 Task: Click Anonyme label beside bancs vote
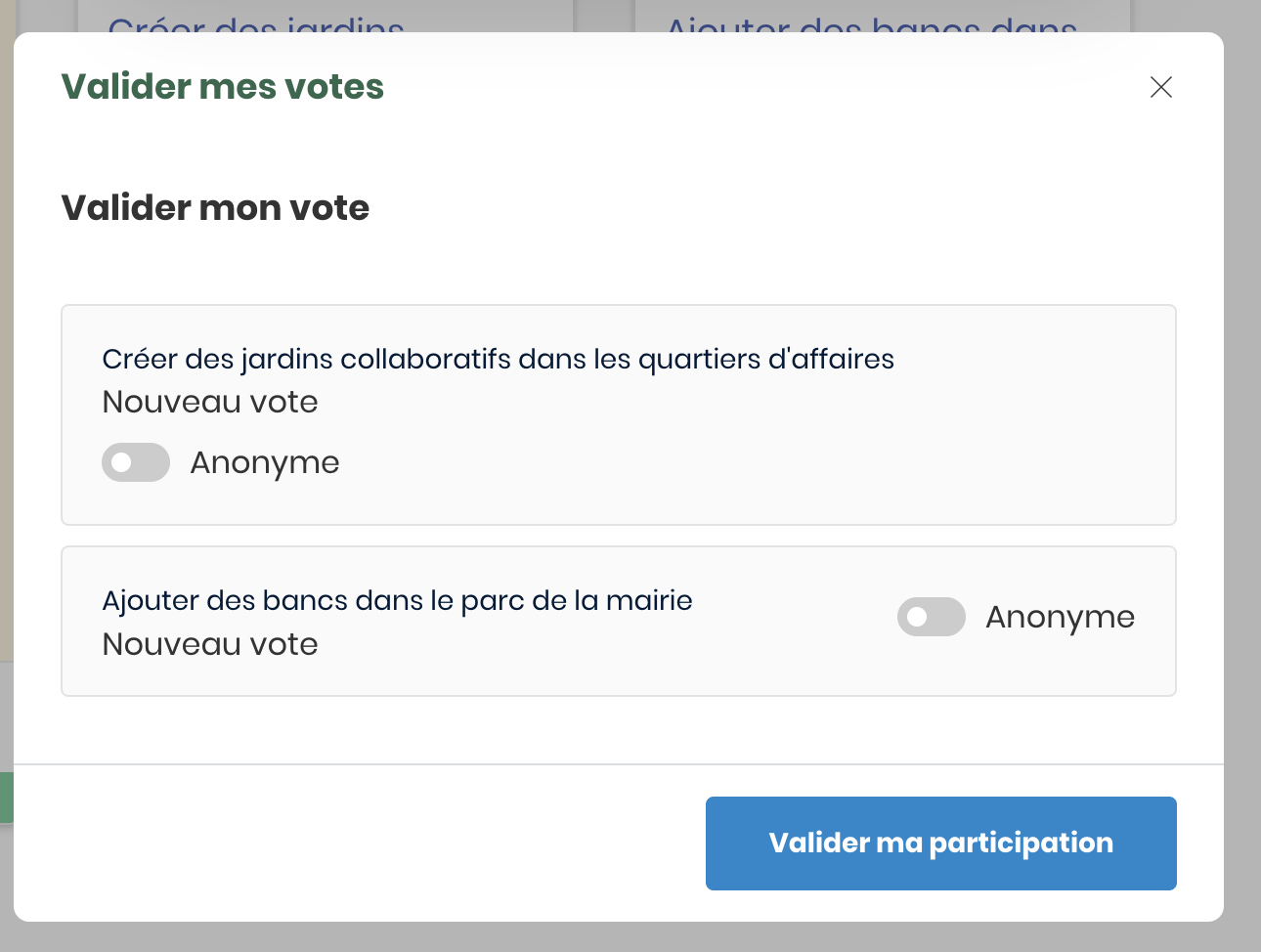(1060, 617)
